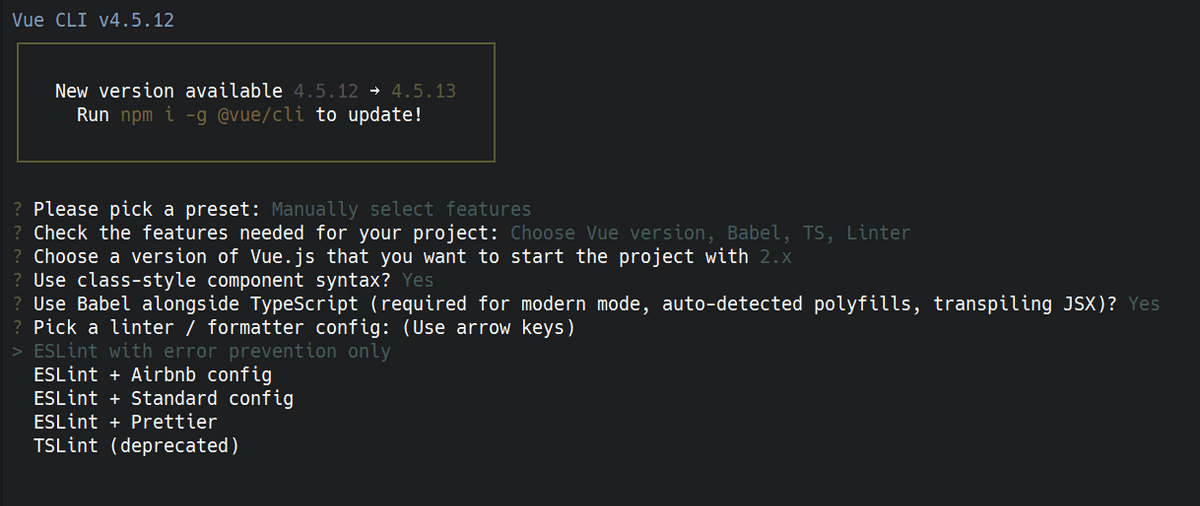Click question mark beside Check the features
Screen dimensions: 1200x506
pos(17,233)
